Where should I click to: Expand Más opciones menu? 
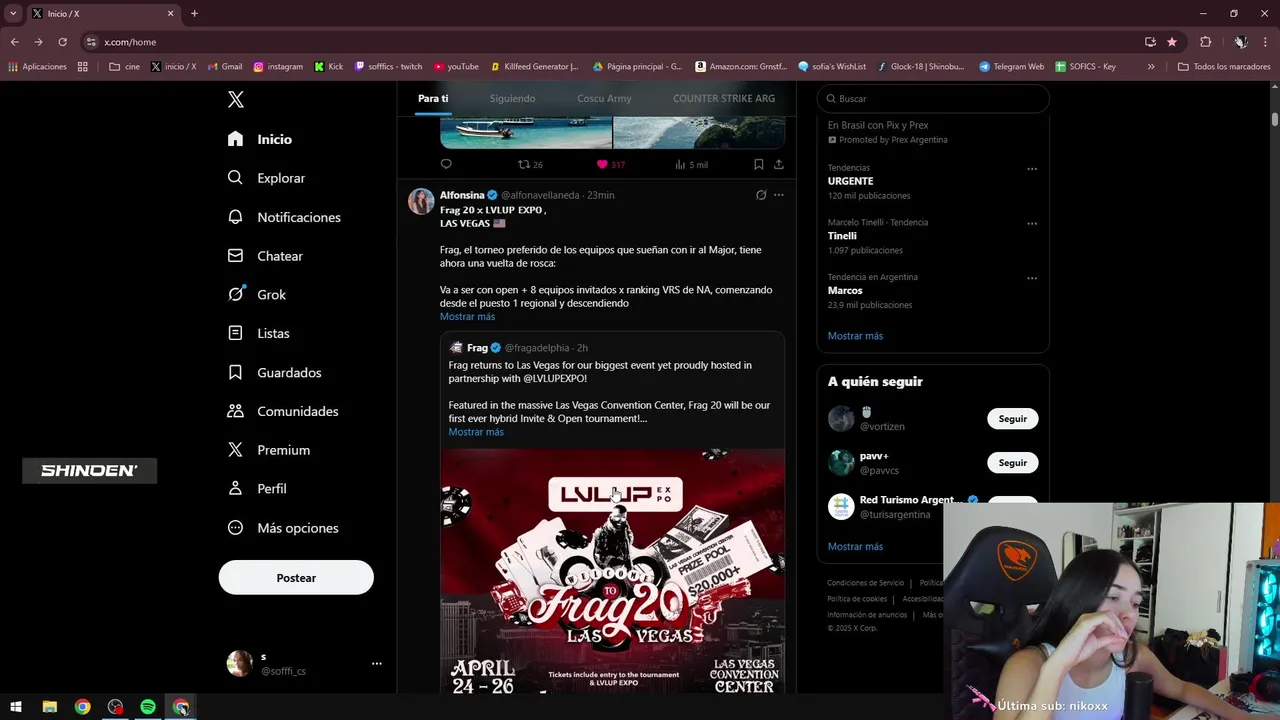coord(283,528)
